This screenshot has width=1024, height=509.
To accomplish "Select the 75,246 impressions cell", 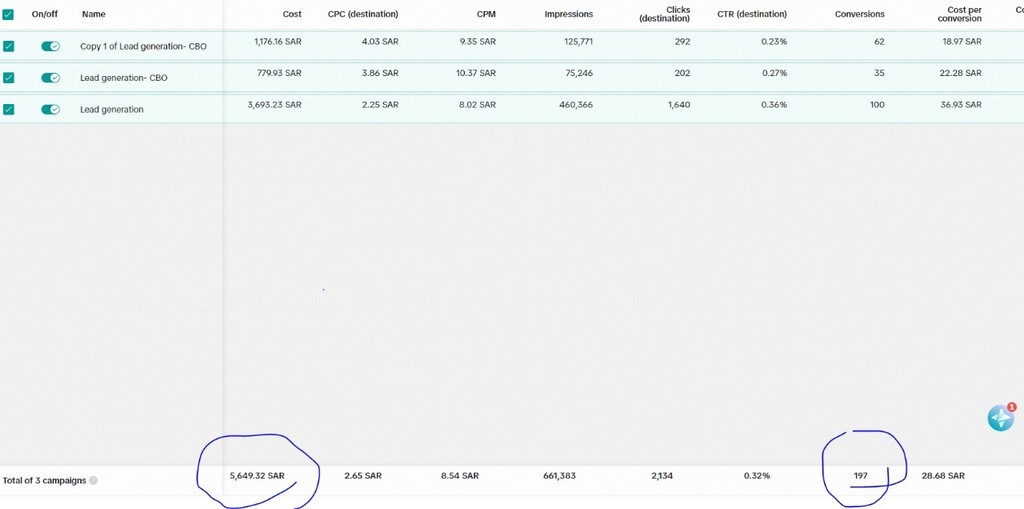I will pos(579,73).
